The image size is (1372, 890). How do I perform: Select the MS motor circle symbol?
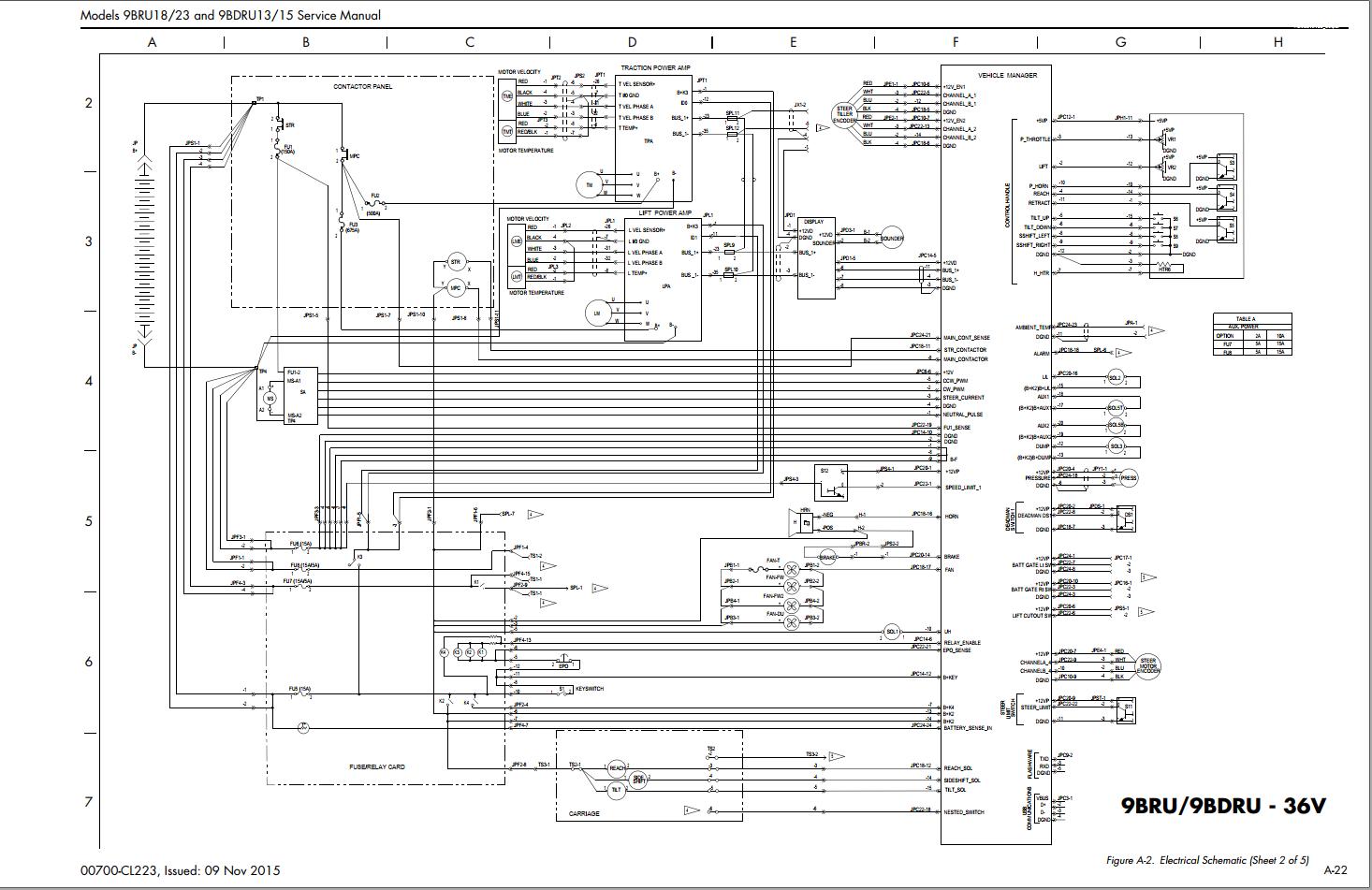click(x=270, y=399)
